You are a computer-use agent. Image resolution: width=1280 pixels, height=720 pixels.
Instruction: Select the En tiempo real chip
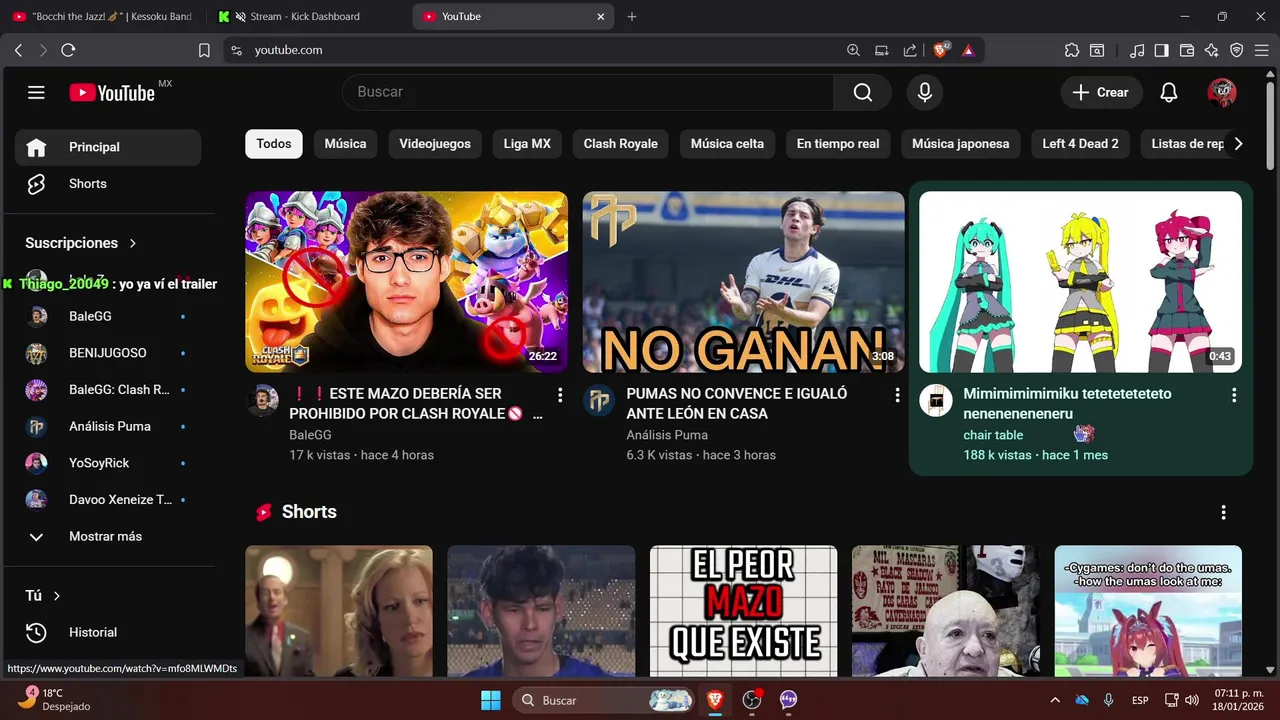tap(838, 144)
